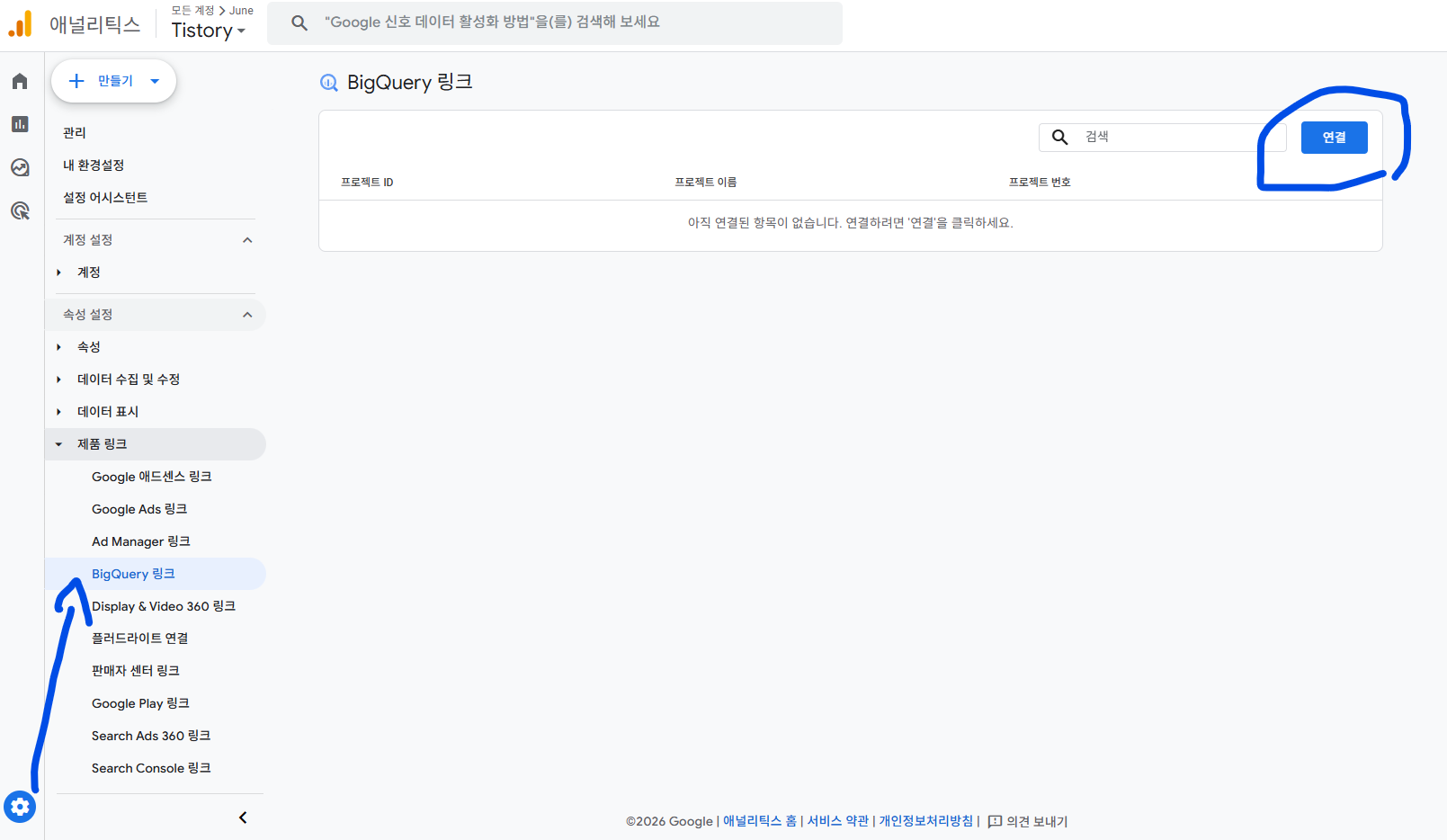Click 프로젝트 이름 column header
This screenshot has height=840, width=1447.
pos(706,183)
